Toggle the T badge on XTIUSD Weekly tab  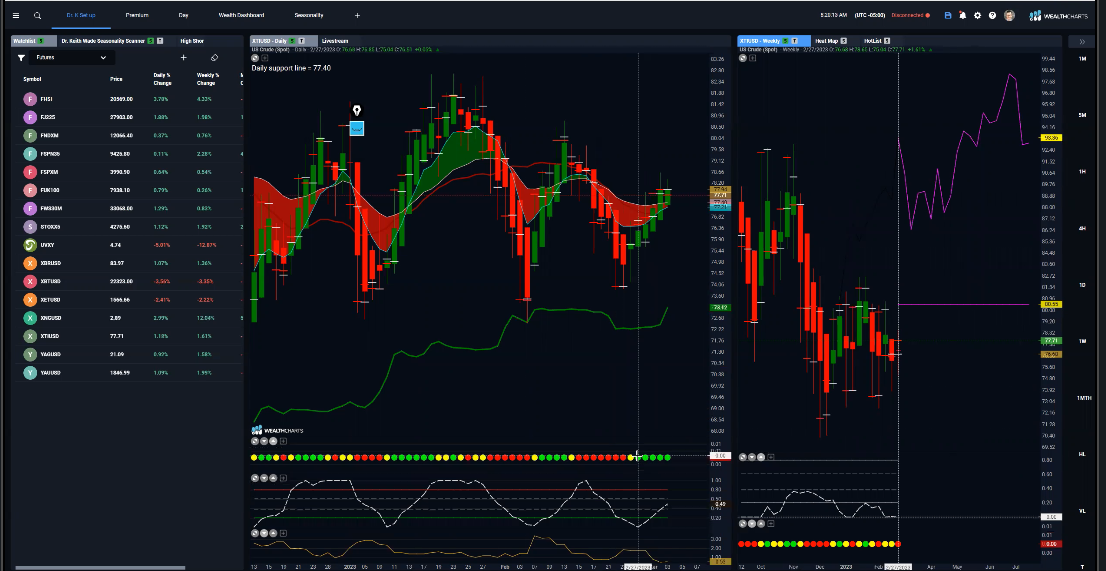(x=796, y=41)
